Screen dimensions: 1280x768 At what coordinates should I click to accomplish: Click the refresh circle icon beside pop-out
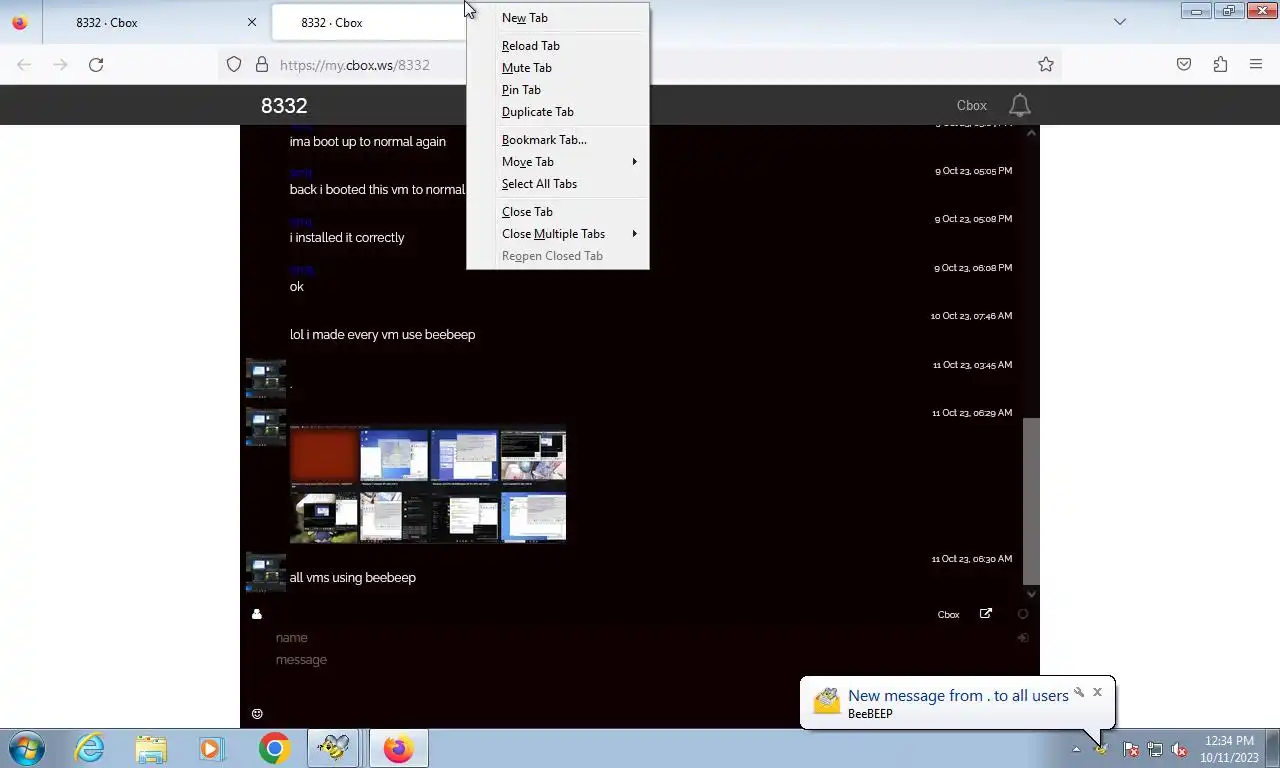pyautogui.click(x=1023, y=614)
